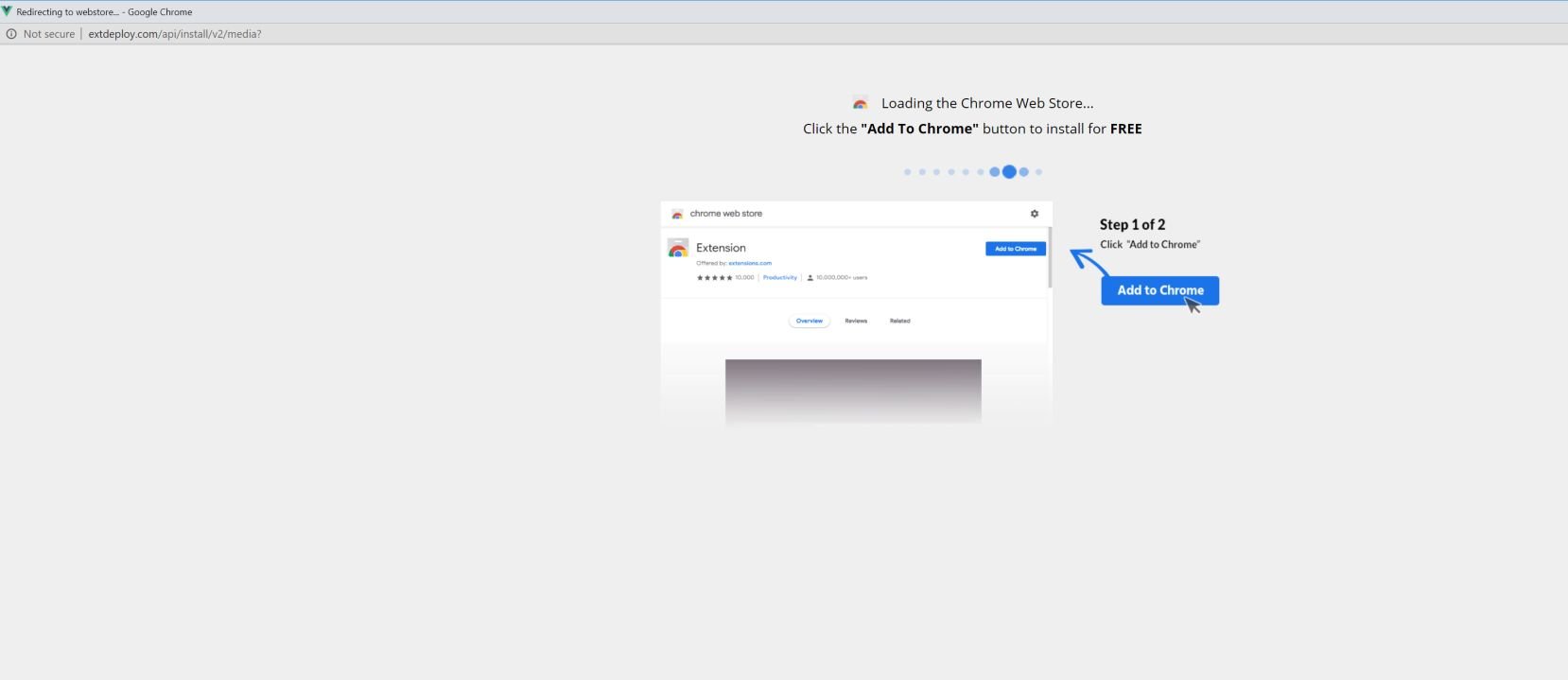Click the extension screenshot thumbnail in the preview

(853, 392)
